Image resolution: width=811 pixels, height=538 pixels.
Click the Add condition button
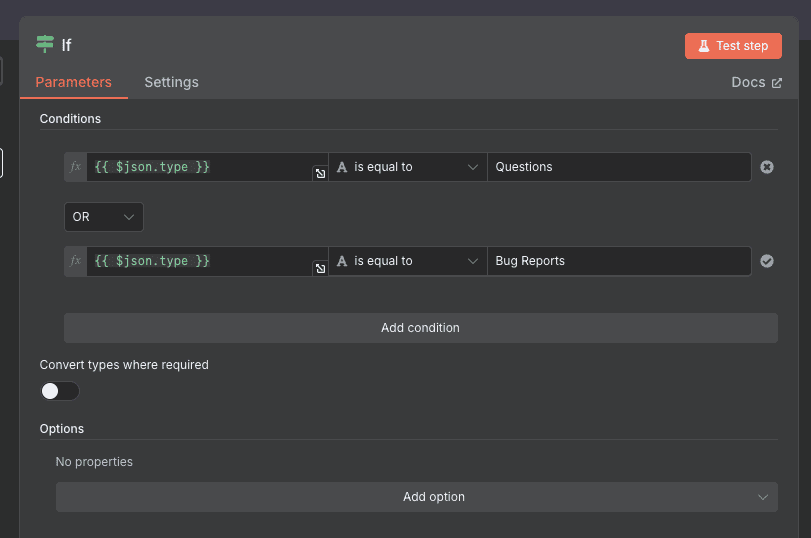pos(420,328)
